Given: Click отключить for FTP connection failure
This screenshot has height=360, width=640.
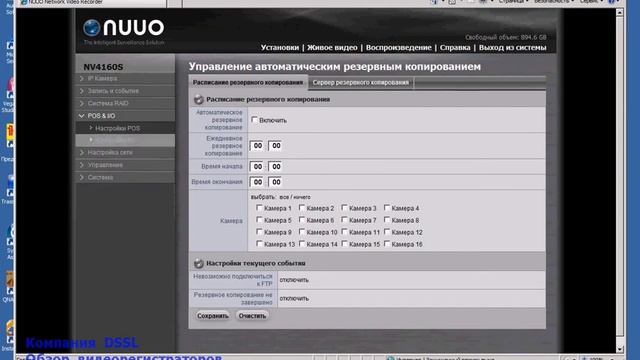Looking at the screenshot, I should pos(294,280).
